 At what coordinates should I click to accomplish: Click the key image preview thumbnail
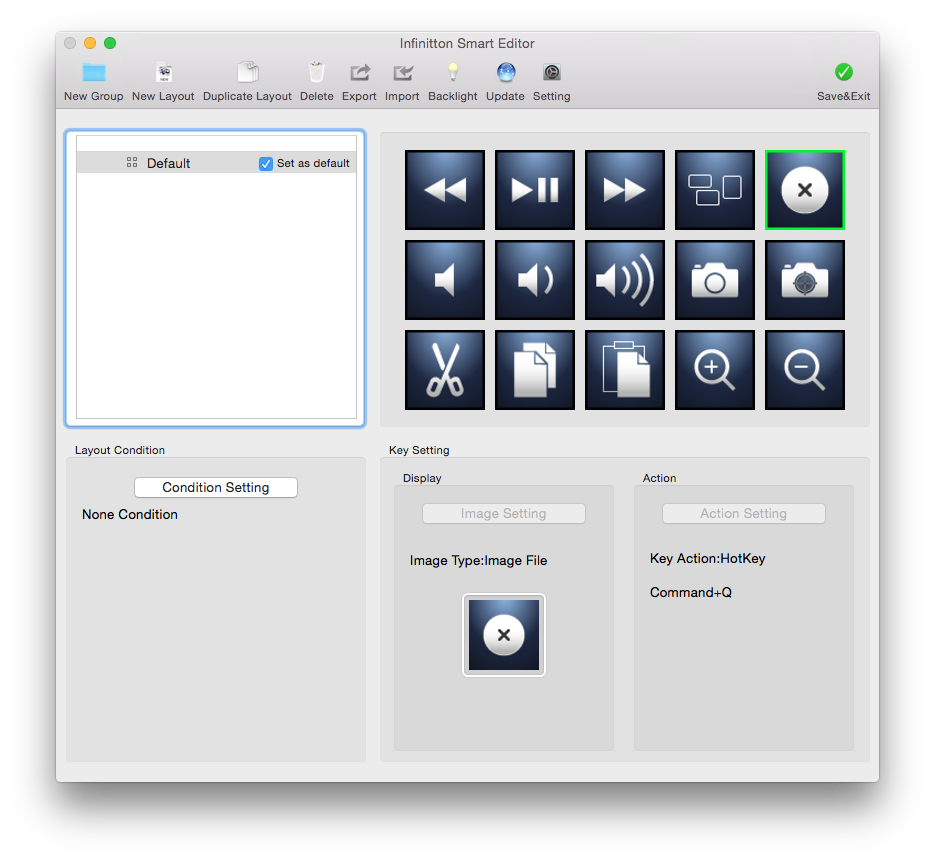pos(504,635)
